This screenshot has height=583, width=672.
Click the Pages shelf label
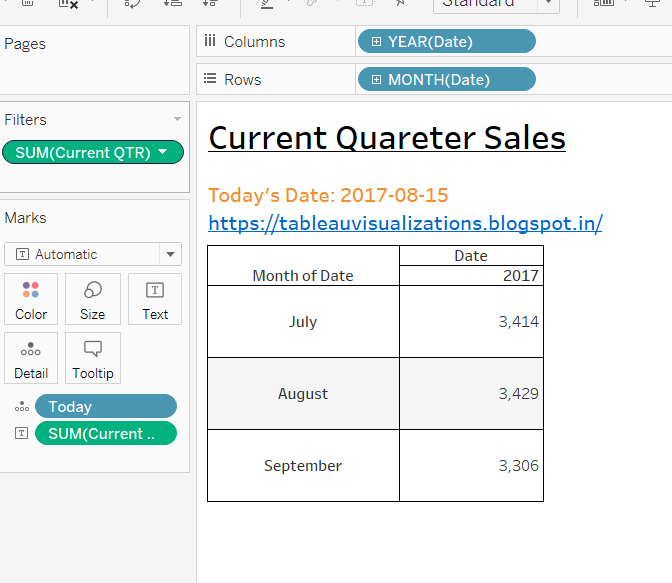pos(25,44)
